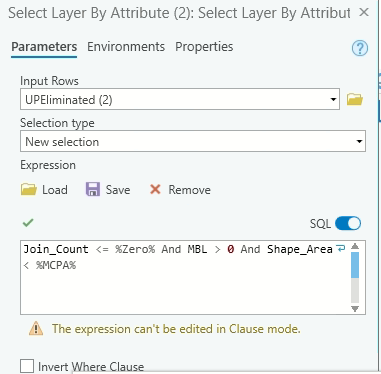Switch to the Environments tab

click(x=126, y=47)
